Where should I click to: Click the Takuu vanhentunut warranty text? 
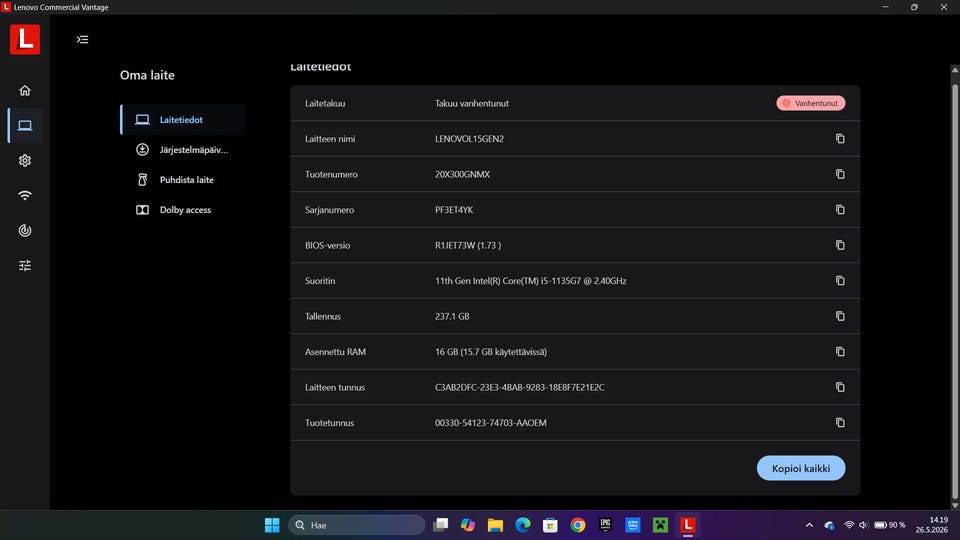coord(471,103)
